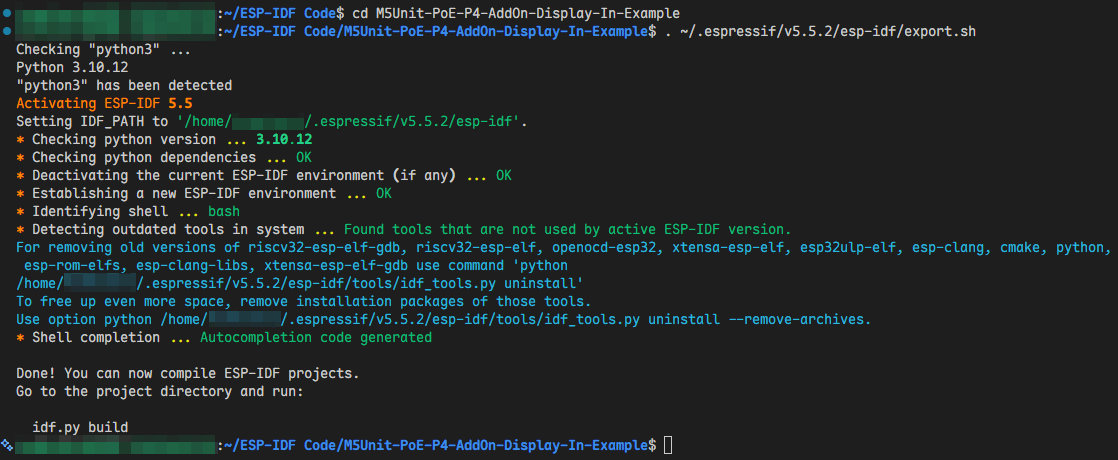Viewport: 1118px width, 460px height.
Task: Open the idf_tools.py uninstall --remove-archives path
Action: pos(512,319)
